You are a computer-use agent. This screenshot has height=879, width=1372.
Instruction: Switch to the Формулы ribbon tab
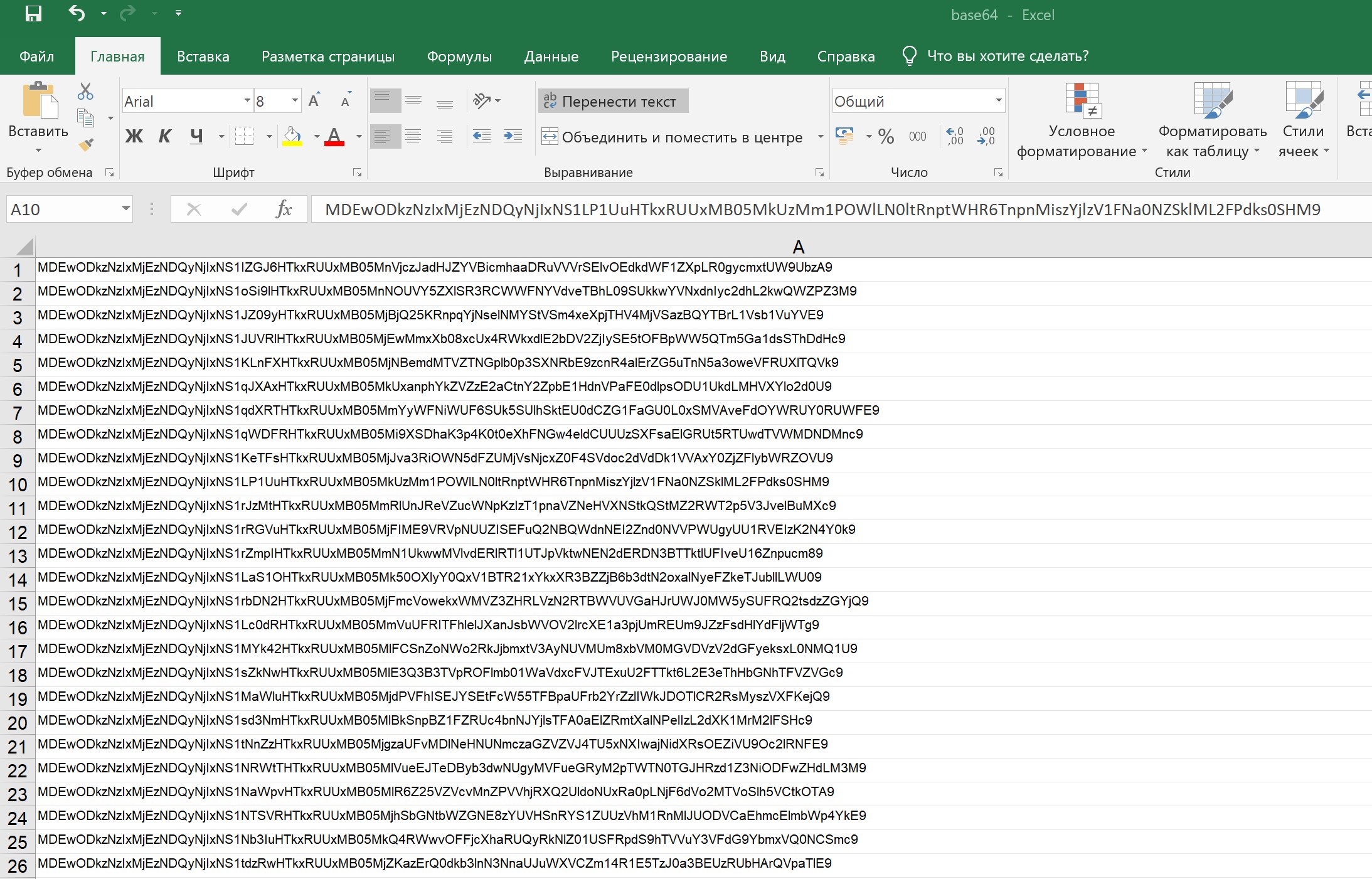point(459,56)
